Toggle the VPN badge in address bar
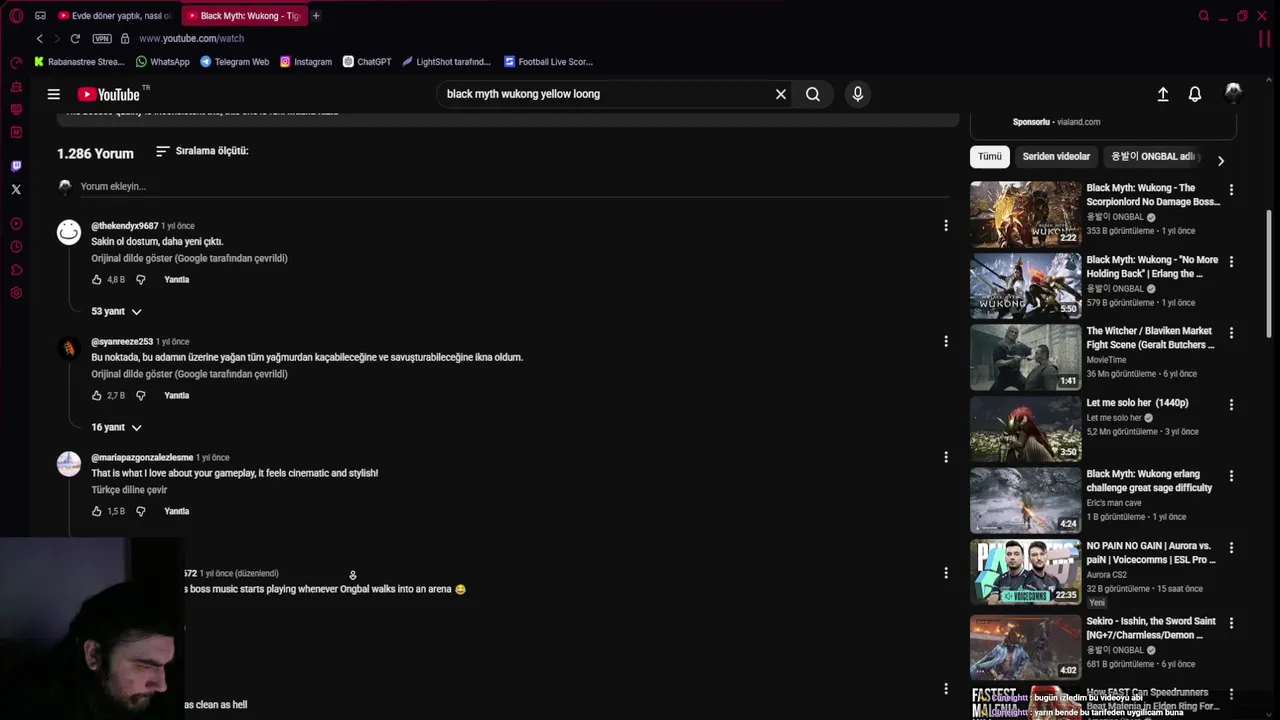1280x720 pixels. 102,38
